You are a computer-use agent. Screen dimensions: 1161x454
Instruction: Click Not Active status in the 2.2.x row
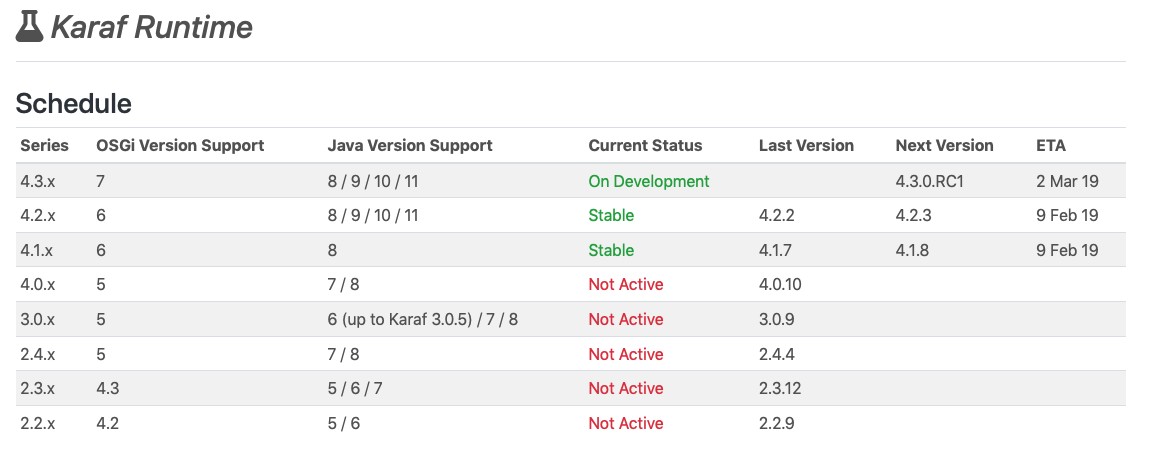625,423
